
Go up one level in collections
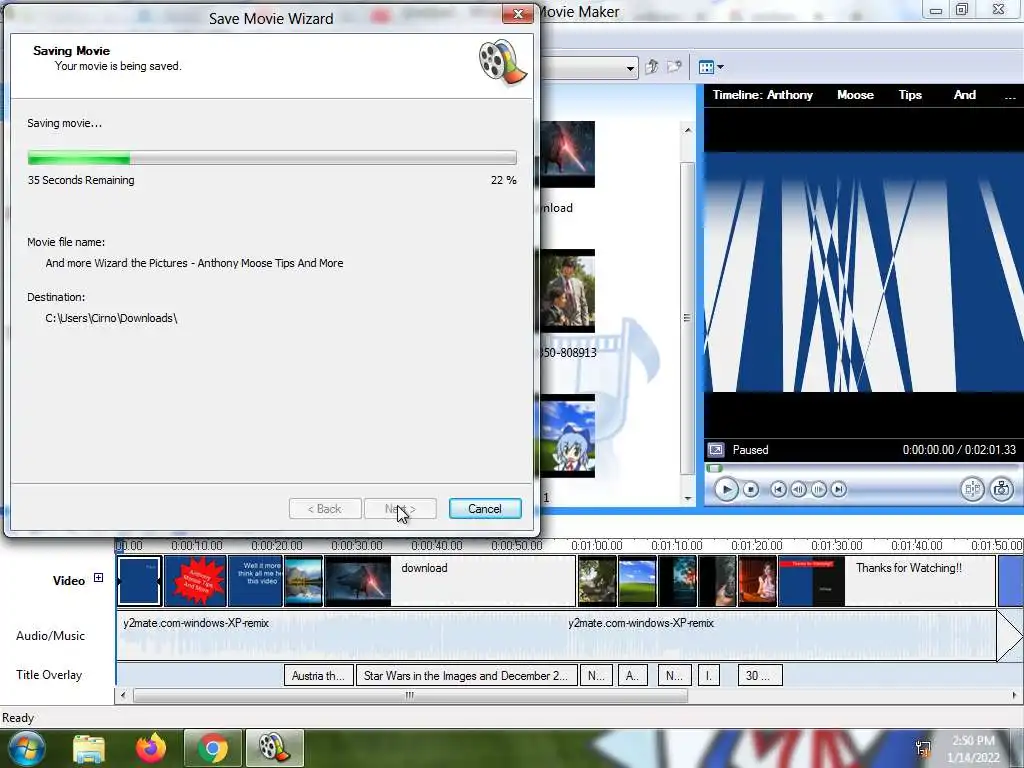pos(651,67)
